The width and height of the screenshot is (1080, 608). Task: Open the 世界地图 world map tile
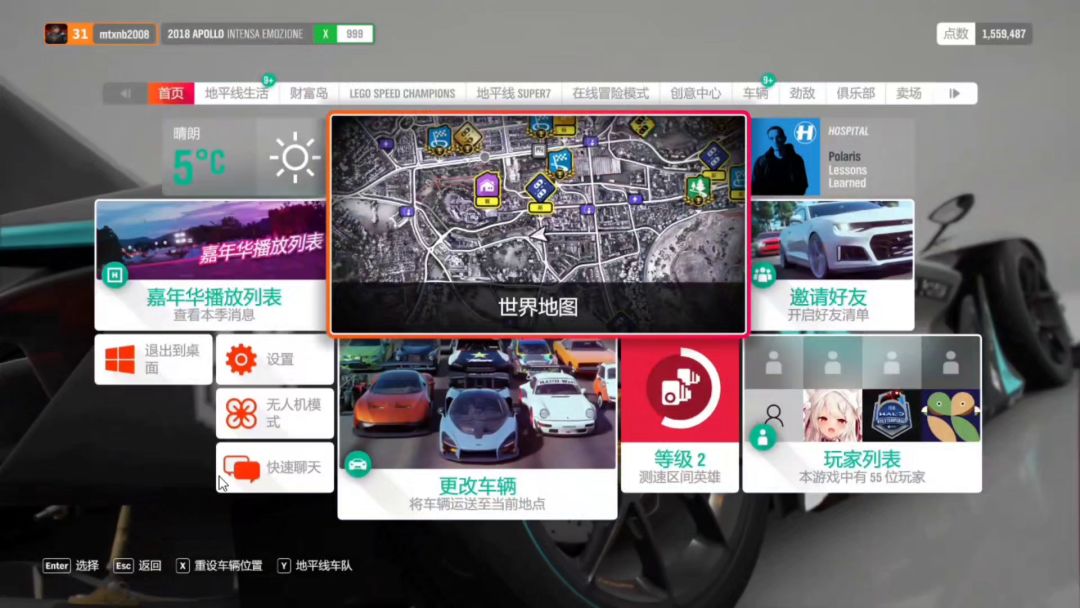[538, 224]
